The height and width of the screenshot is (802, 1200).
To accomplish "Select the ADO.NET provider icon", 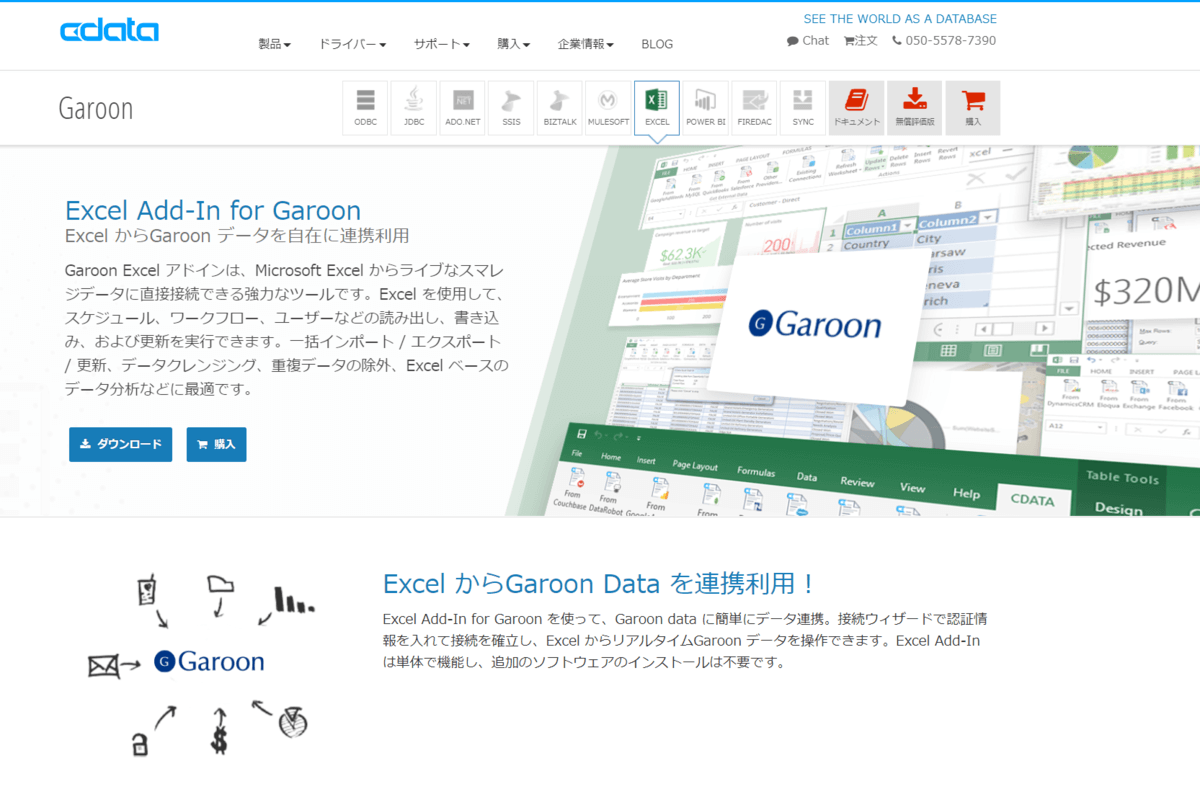I will click(x=462, y=108).
